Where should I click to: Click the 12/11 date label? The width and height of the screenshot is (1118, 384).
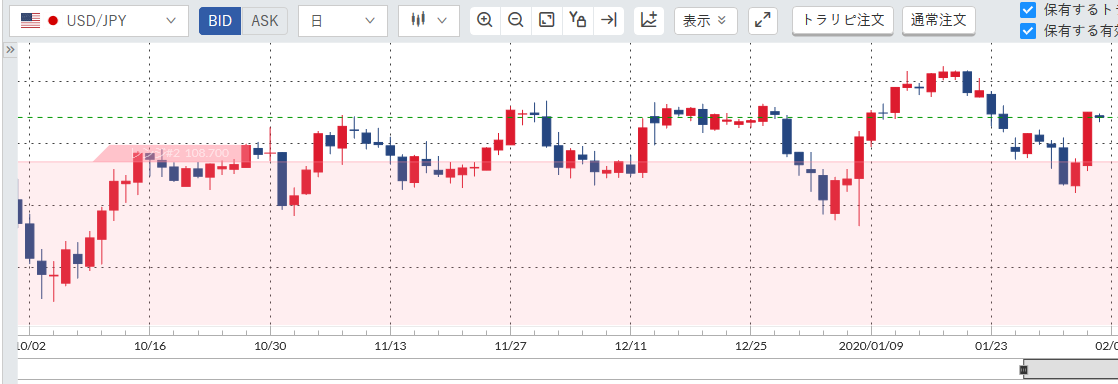click(630, 346)
